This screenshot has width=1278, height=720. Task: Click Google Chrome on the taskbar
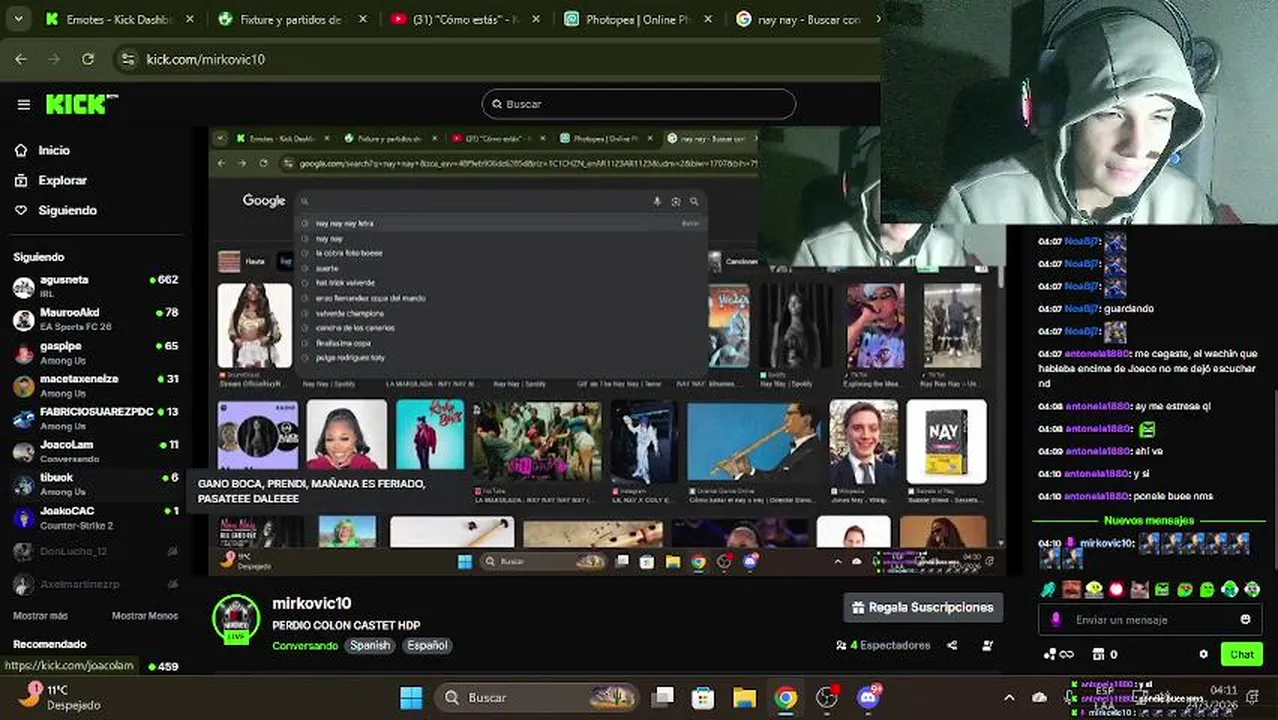[786, 697]
